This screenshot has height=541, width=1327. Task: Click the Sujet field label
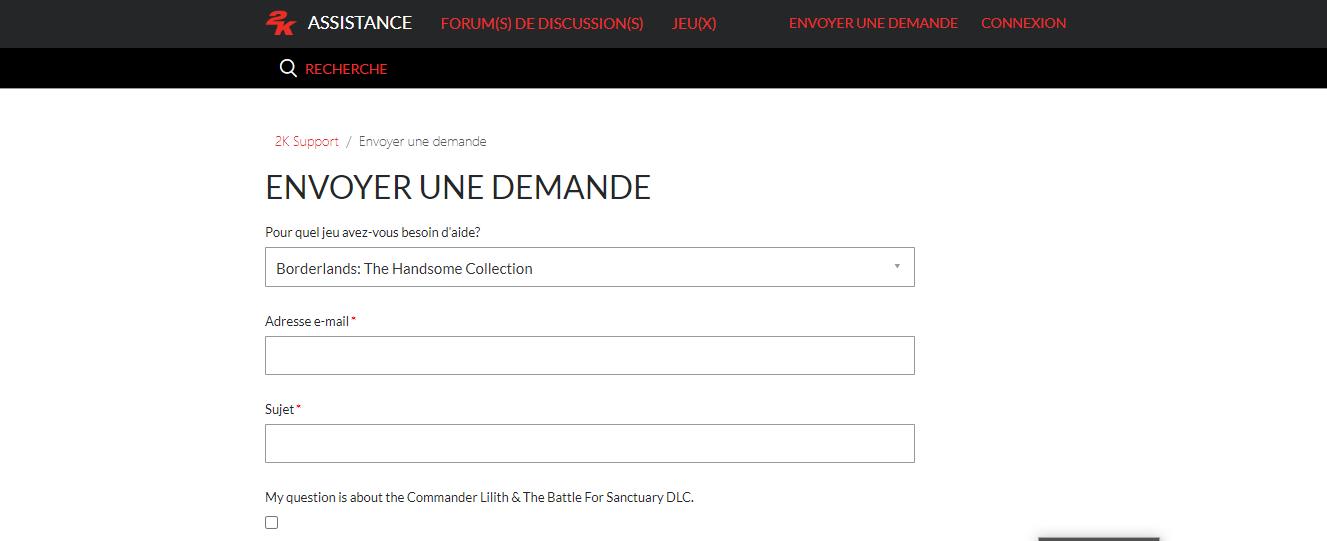click(279, 409)
